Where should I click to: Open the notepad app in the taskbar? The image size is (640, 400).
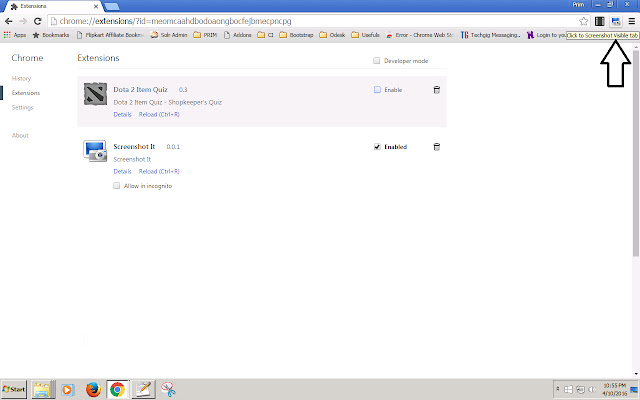point(143,389)
